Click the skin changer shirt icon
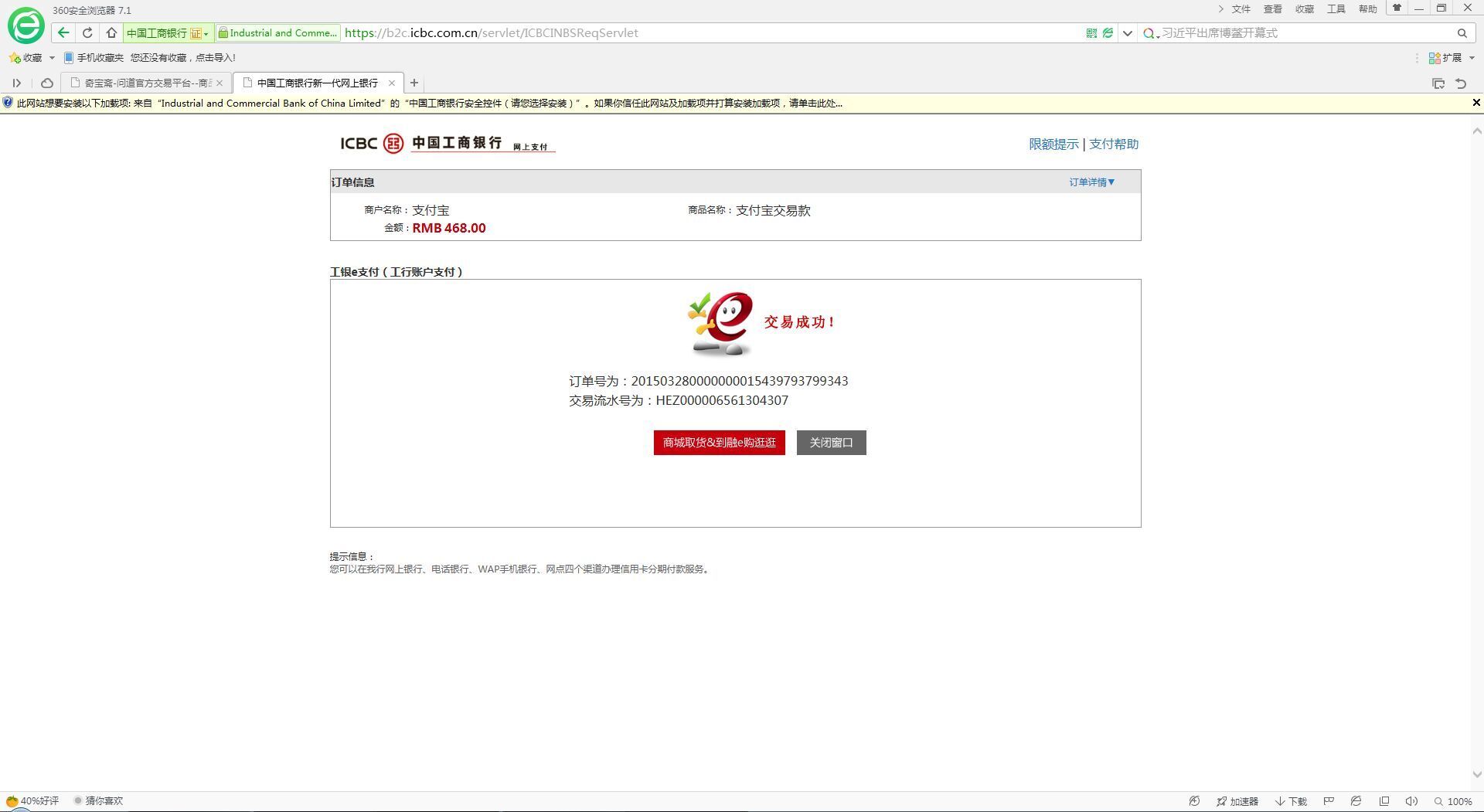 pos(1397,8)
